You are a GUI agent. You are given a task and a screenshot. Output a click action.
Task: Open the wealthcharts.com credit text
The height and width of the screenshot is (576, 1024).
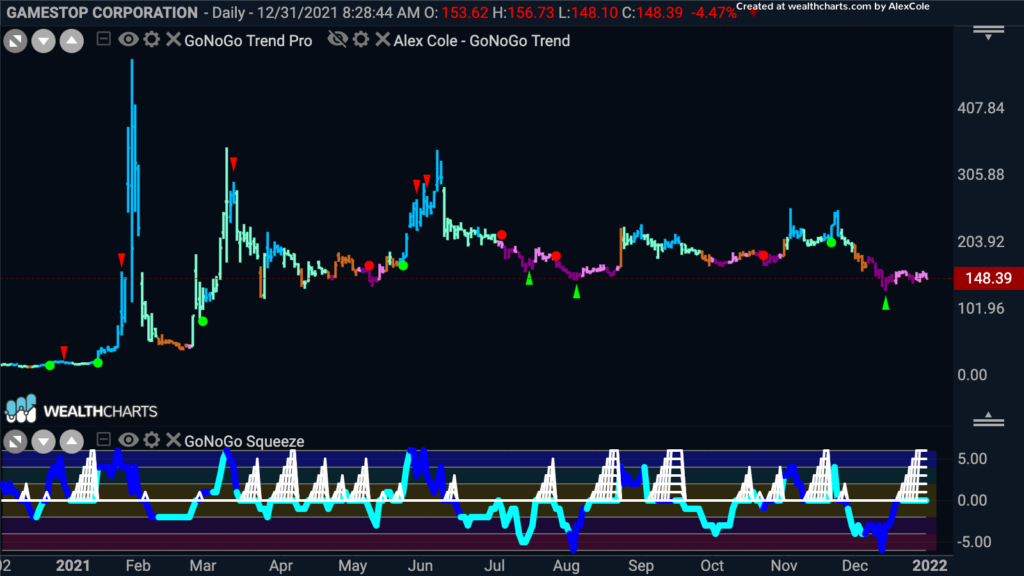point(833,7)
